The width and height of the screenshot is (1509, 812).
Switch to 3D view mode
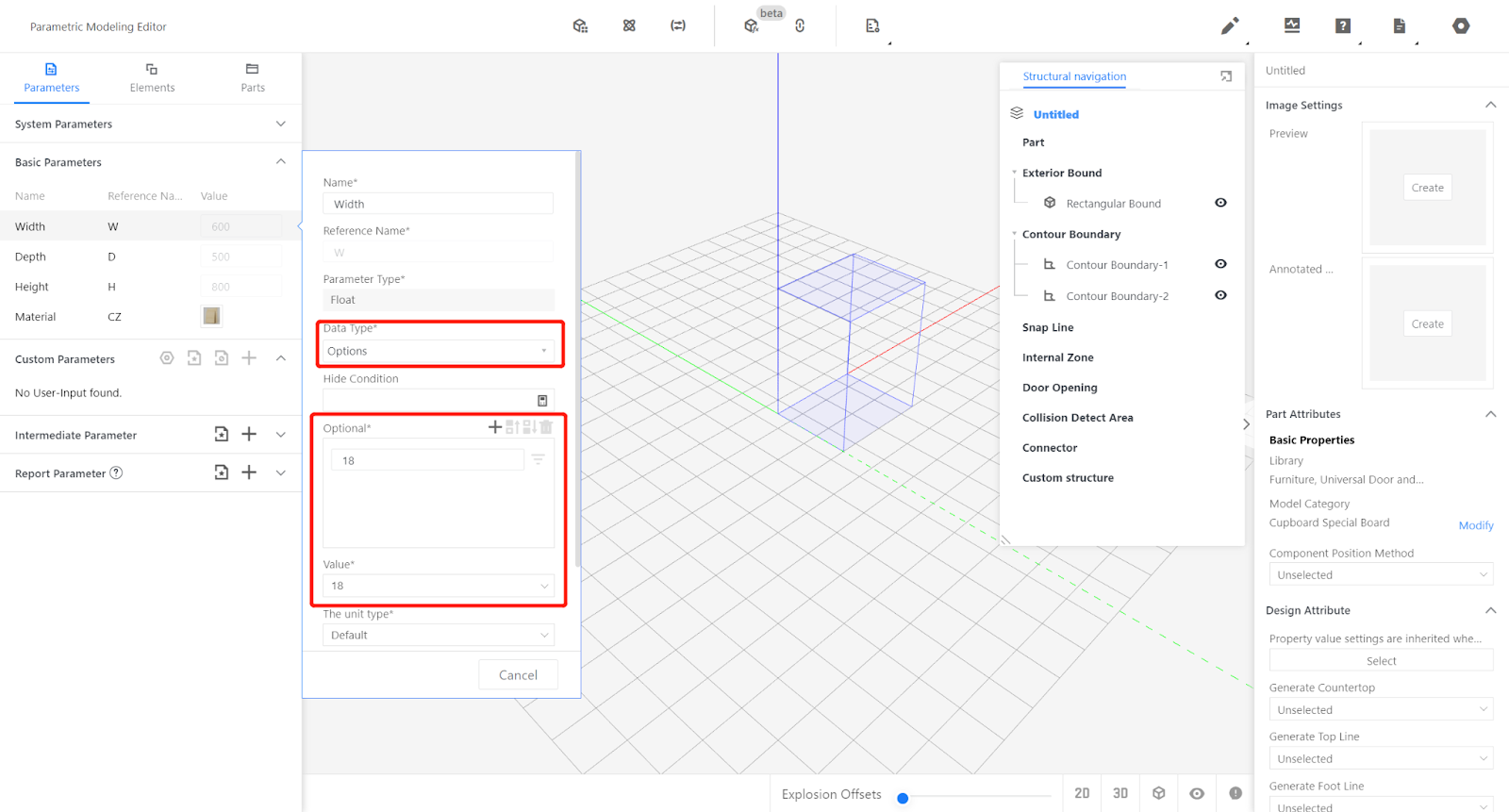pos(1120,793)
